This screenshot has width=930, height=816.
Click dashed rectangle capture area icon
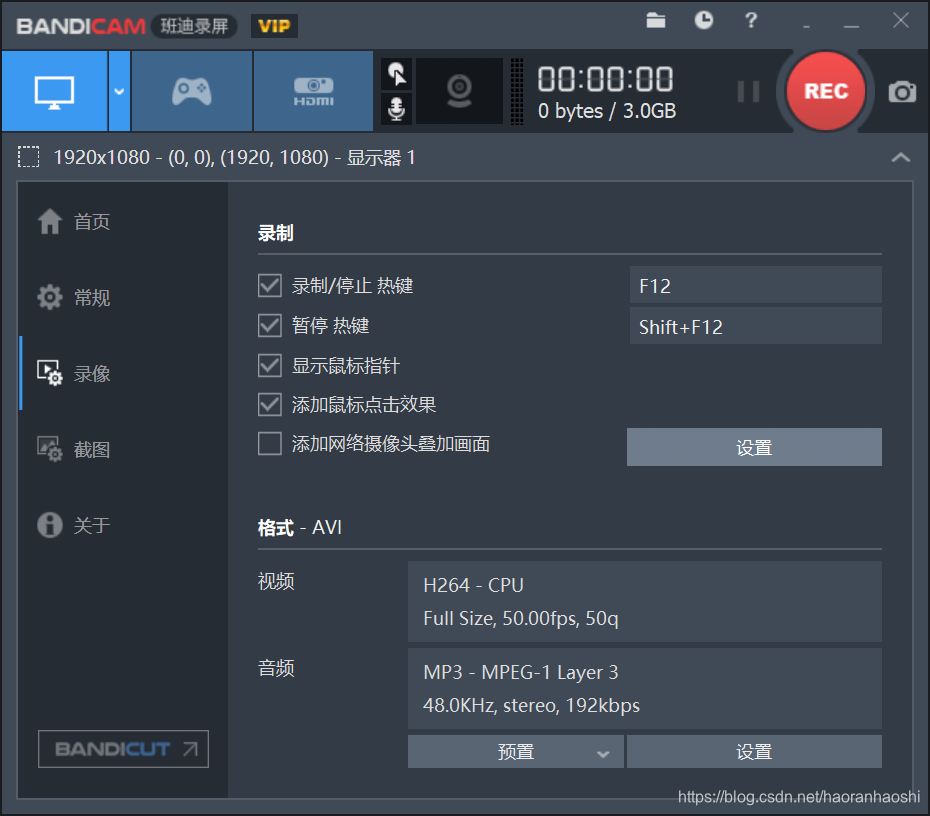tap(28, 157)
